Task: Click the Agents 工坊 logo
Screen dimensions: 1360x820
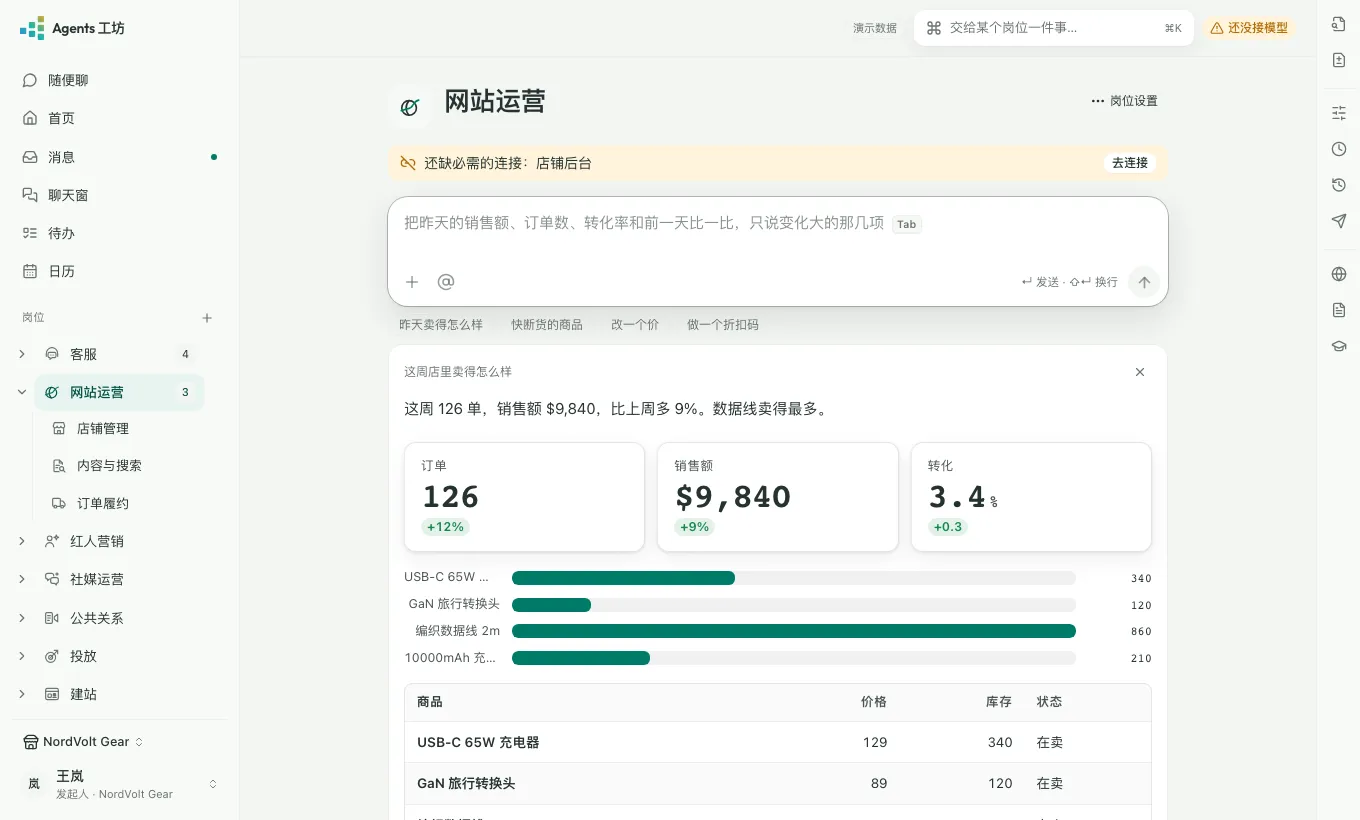Action: pos(72,28)
